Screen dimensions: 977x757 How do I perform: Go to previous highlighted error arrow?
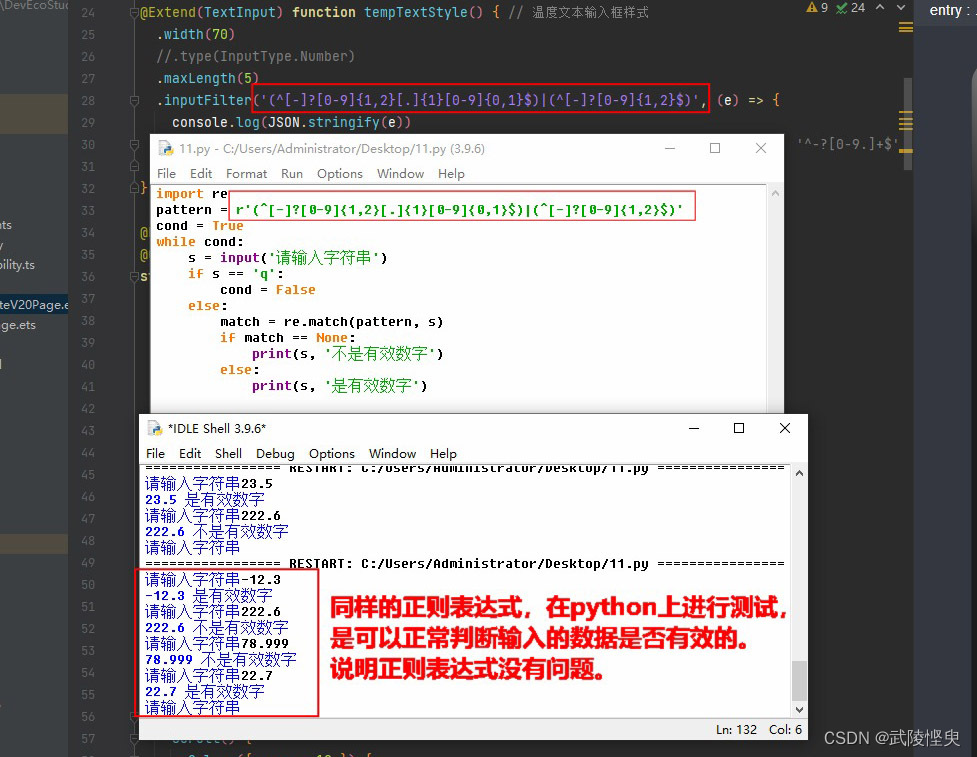pos(880,7)
